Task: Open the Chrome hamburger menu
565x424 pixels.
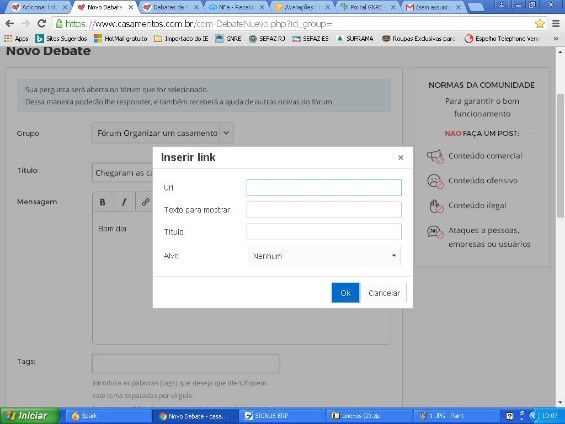Action: coord(556,24)
